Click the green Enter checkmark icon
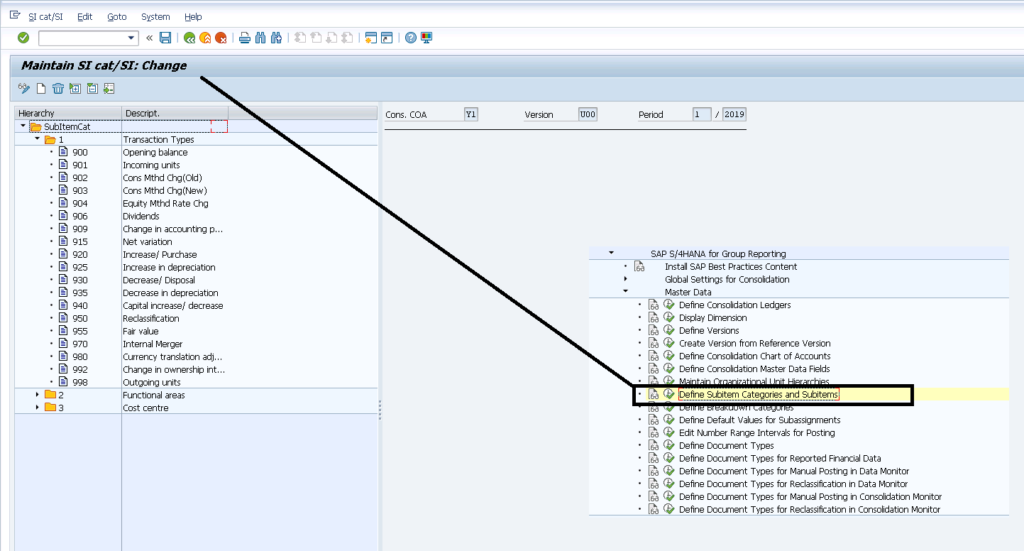The height and width of the screenshot is (551, 1024). point(24,38)
